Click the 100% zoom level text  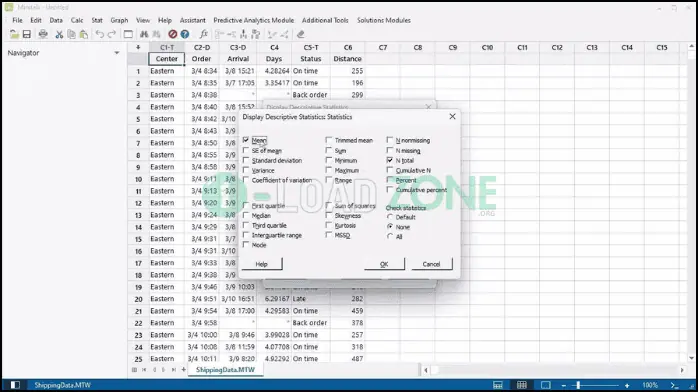(650, 385)
